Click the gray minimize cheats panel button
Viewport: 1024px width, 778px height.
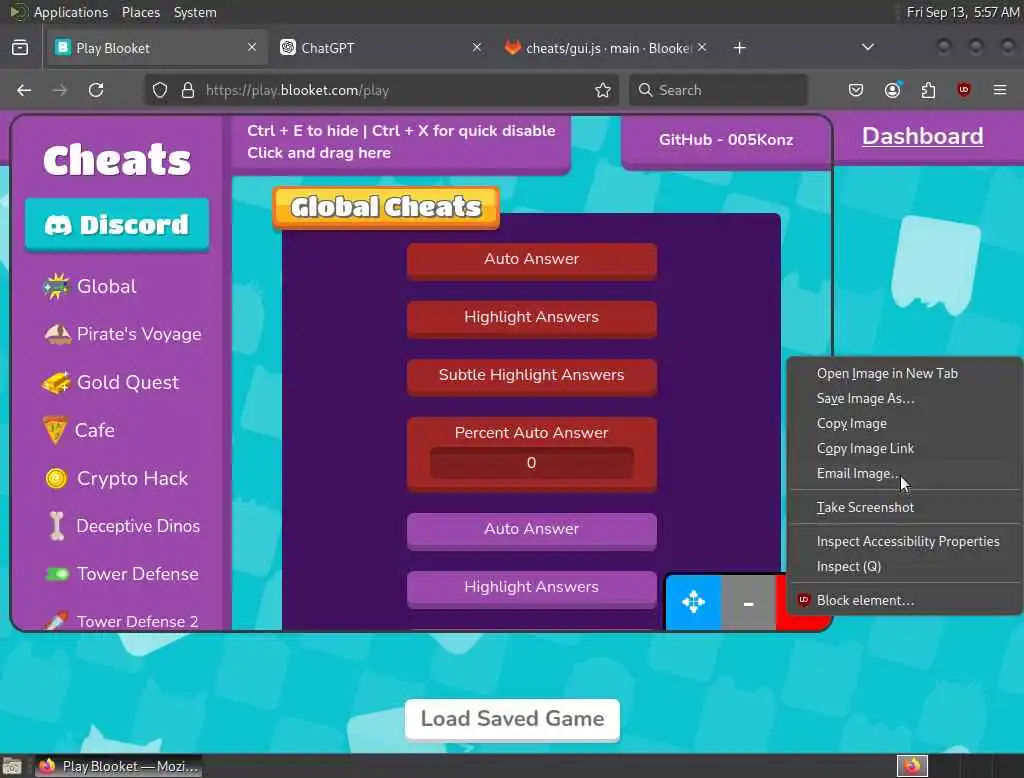pos(748,602)
